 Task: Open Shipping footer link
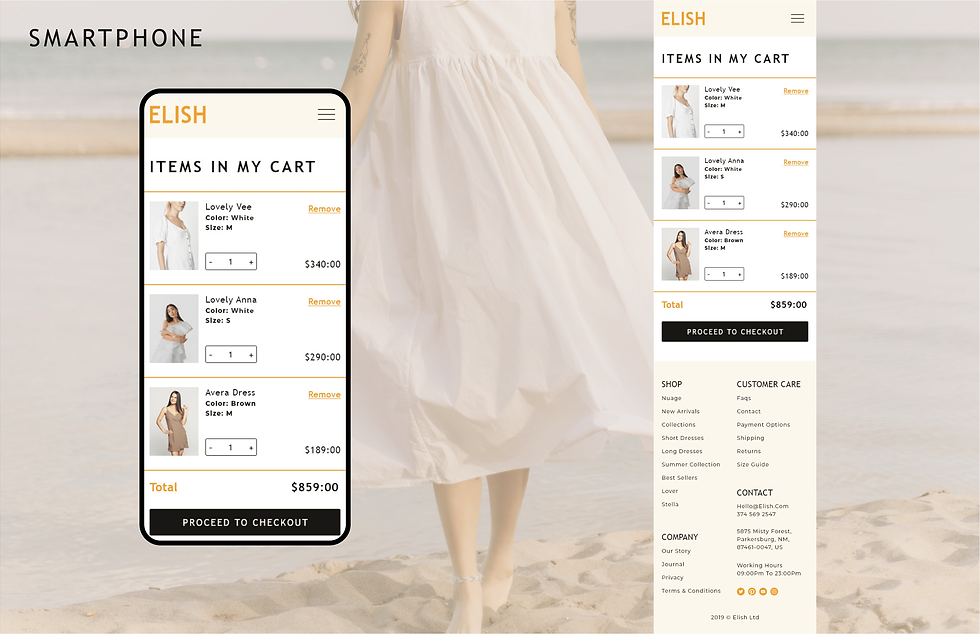[x=750, y=438]
